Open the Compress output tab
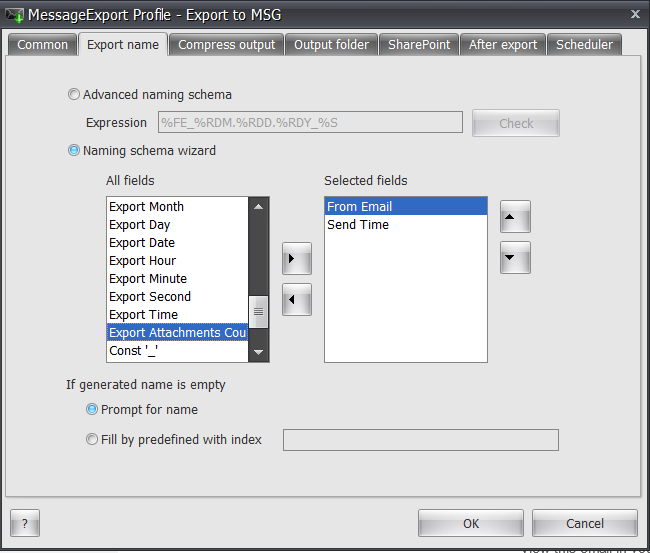This screenshot has height=553, width=650. (226, 45)
